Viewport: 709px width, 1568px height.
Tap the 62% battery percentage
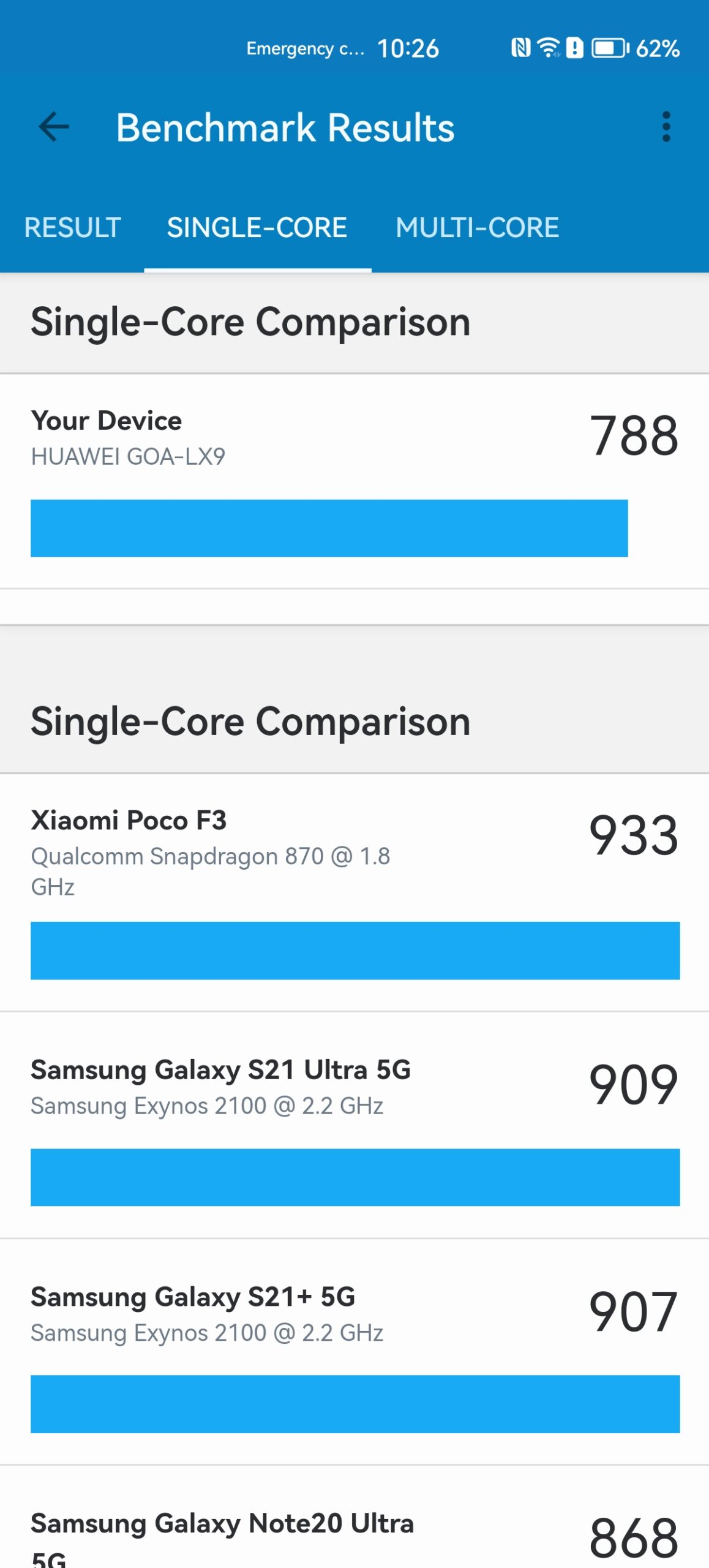[658, 48]
